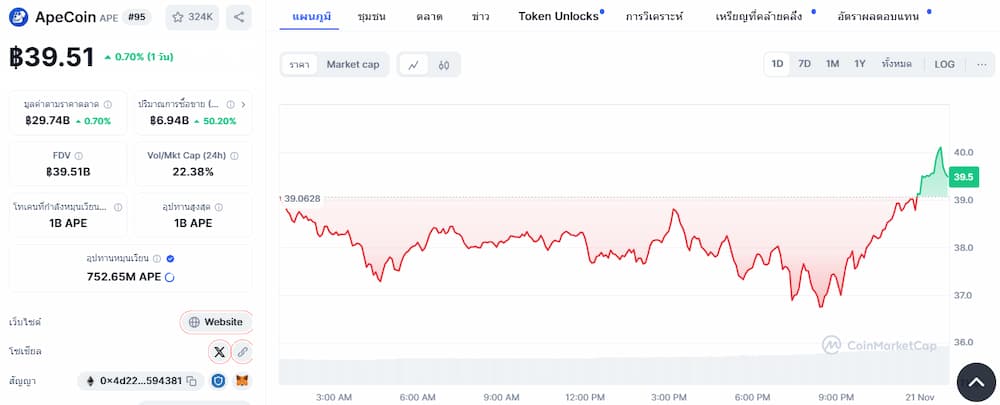Image resolution: width=1000 pixels, height=405 pixels.
Task: Click the verified badge by circulating supply
Action: [170, 258]
